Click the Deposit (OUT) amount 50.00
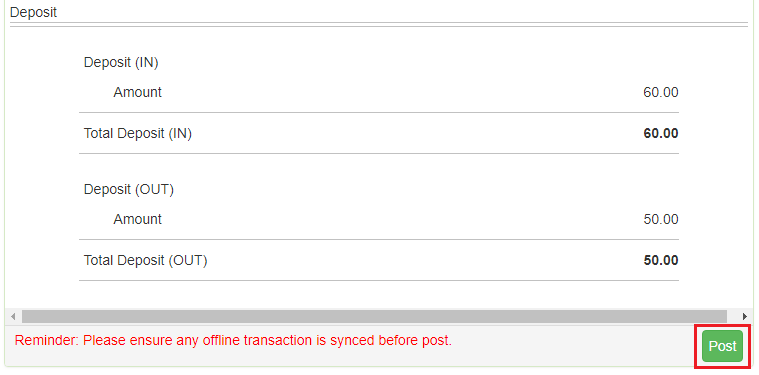 click(661, 219)
